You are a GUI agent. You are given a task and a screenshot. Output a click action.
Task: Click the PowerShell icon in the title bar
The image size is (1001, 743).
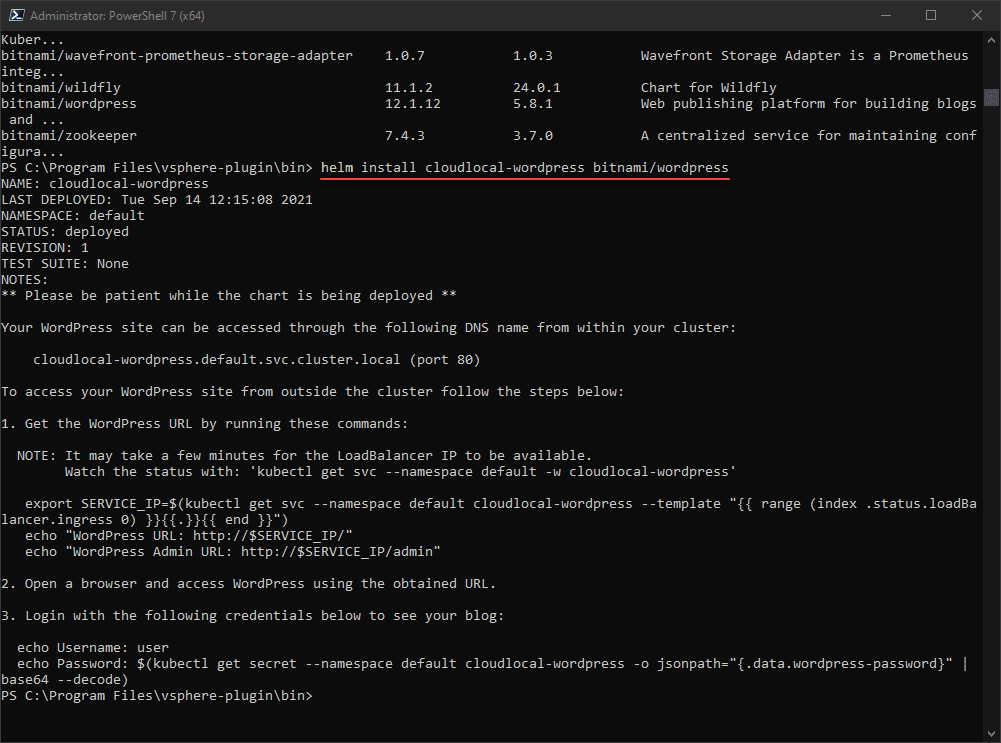click(17, 15)
